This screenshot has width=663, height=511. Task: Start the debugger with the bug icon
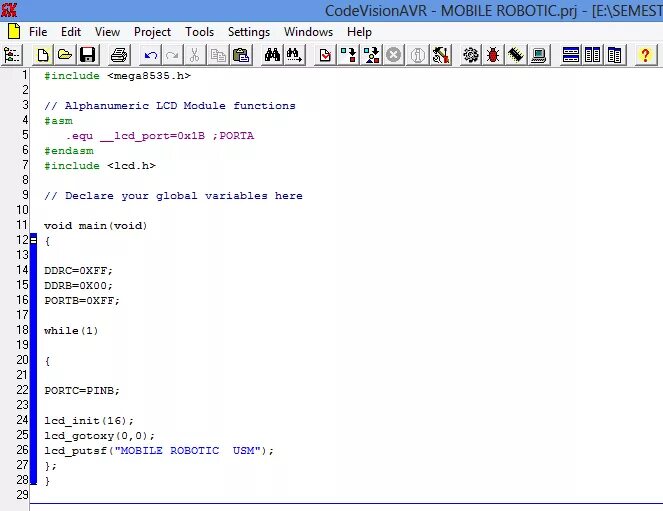click(493, 55)
